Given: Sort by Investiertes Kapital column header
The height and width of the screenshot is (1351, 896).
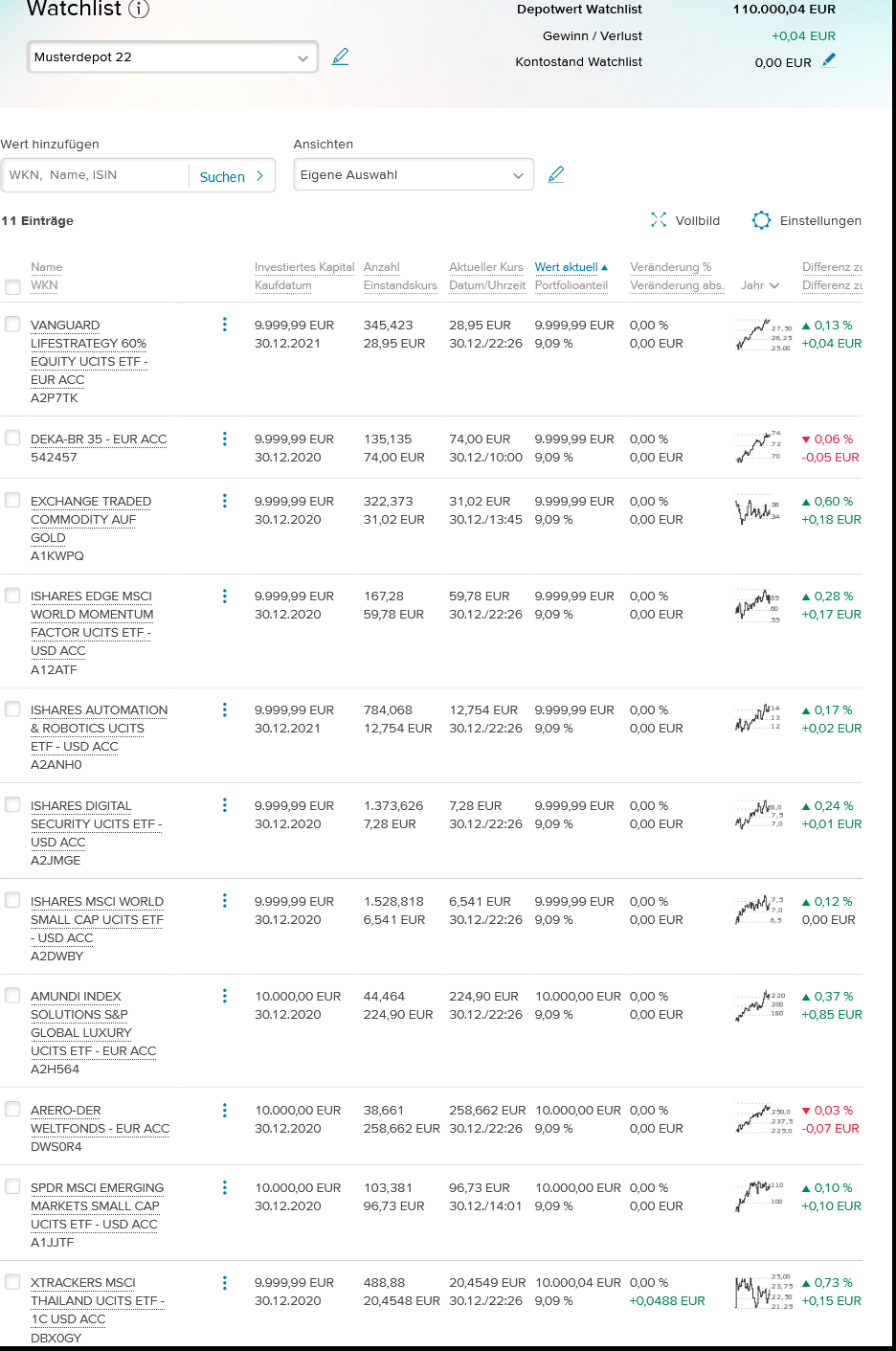Looking at the screenshot, I should pyautogui.click(x=304, y=267).
